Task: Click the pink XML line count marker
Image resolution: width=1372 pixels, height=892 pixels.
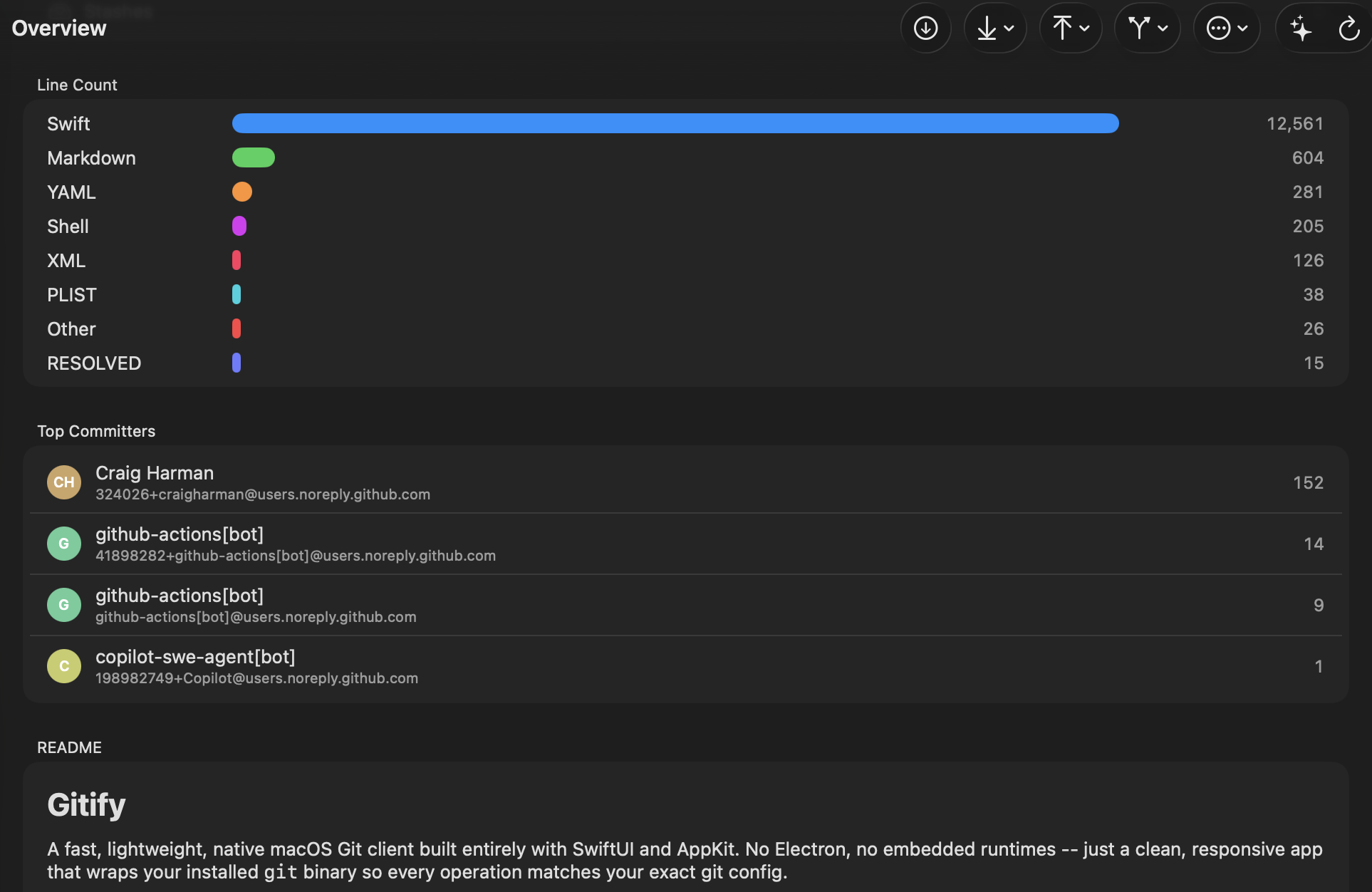Action: [237, 260]
